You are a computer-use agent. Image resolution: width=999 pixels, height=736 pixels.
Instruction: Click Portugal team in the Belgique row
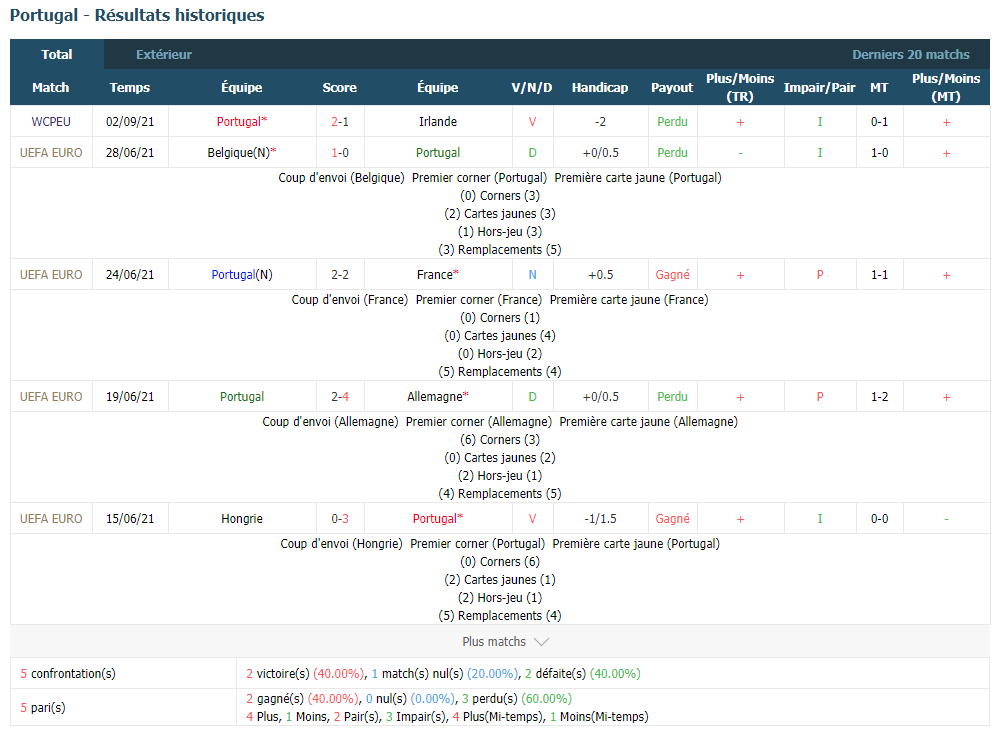[x=438, y=152]
